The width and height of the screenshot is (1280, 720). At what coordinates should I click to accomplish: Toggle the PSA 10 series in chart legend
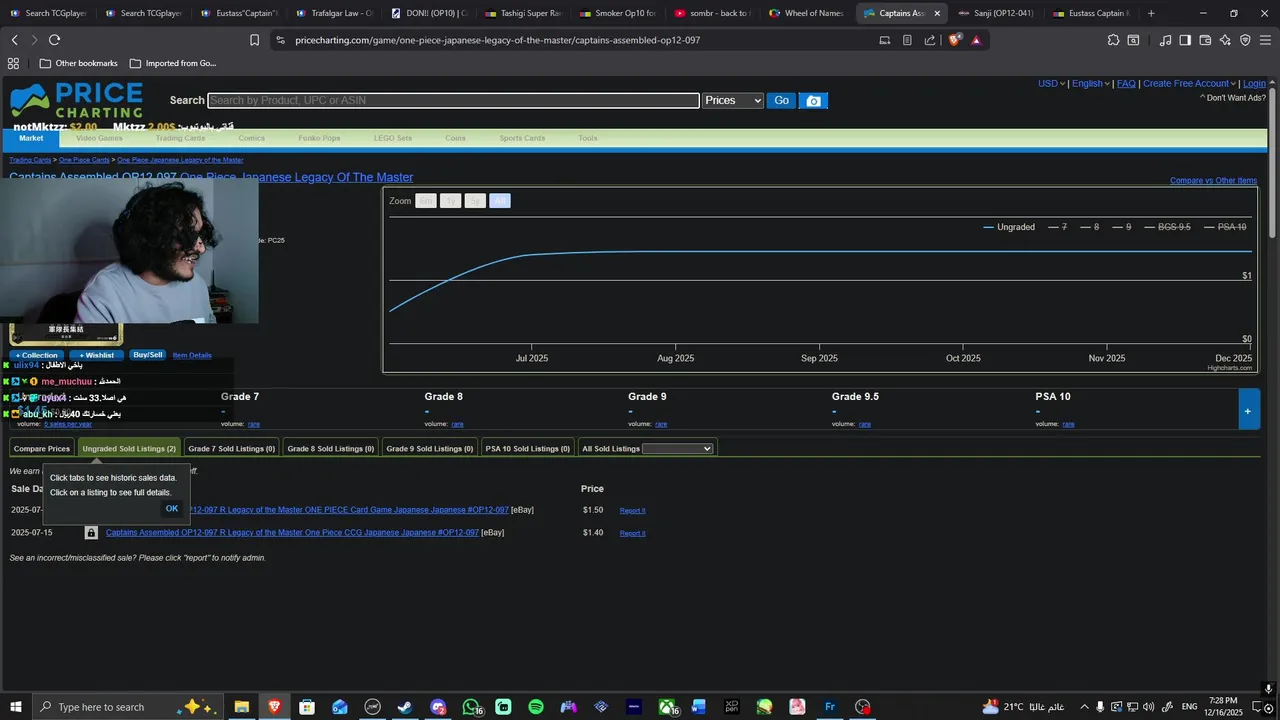(1225, 227)
